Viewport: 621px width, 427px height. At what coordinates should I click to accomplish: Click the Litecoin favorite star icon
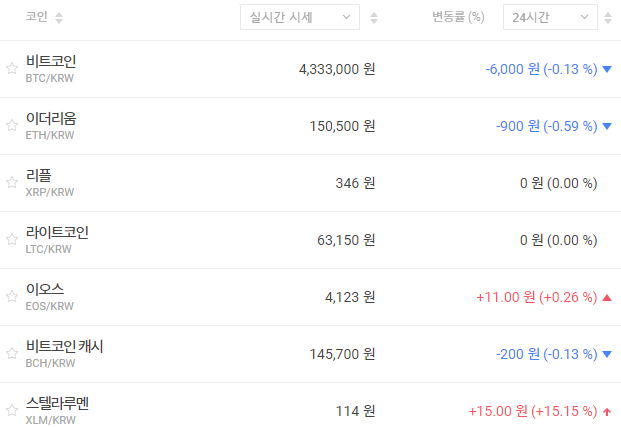[12, 240]
